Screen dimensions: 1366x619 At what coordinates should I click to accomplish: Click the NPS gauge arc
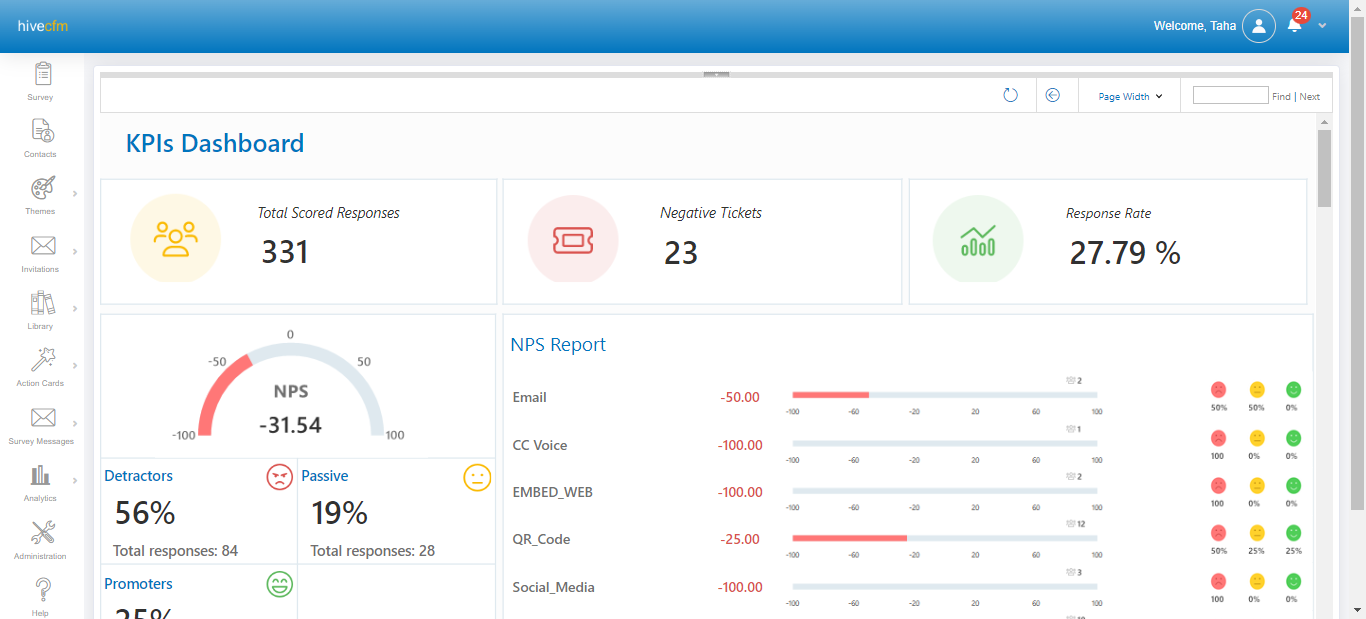click(290, 388)
